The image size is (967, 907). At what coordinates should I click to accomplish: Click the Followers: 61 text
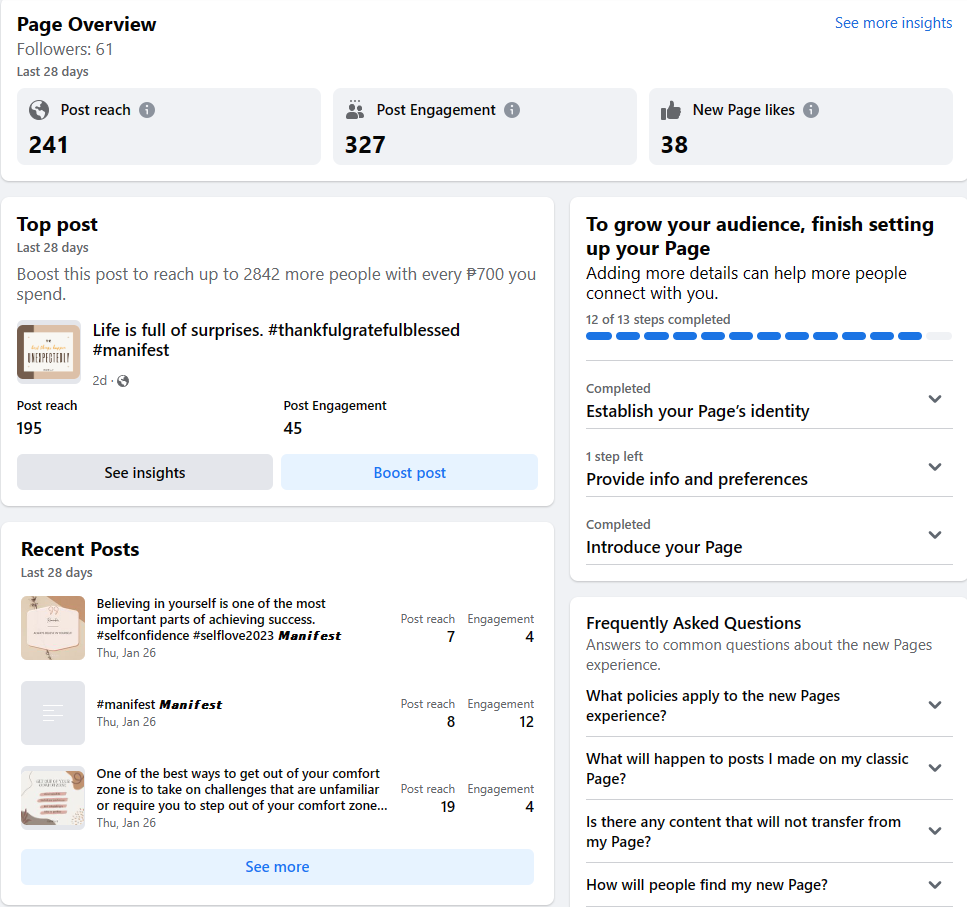click(65, 49)
